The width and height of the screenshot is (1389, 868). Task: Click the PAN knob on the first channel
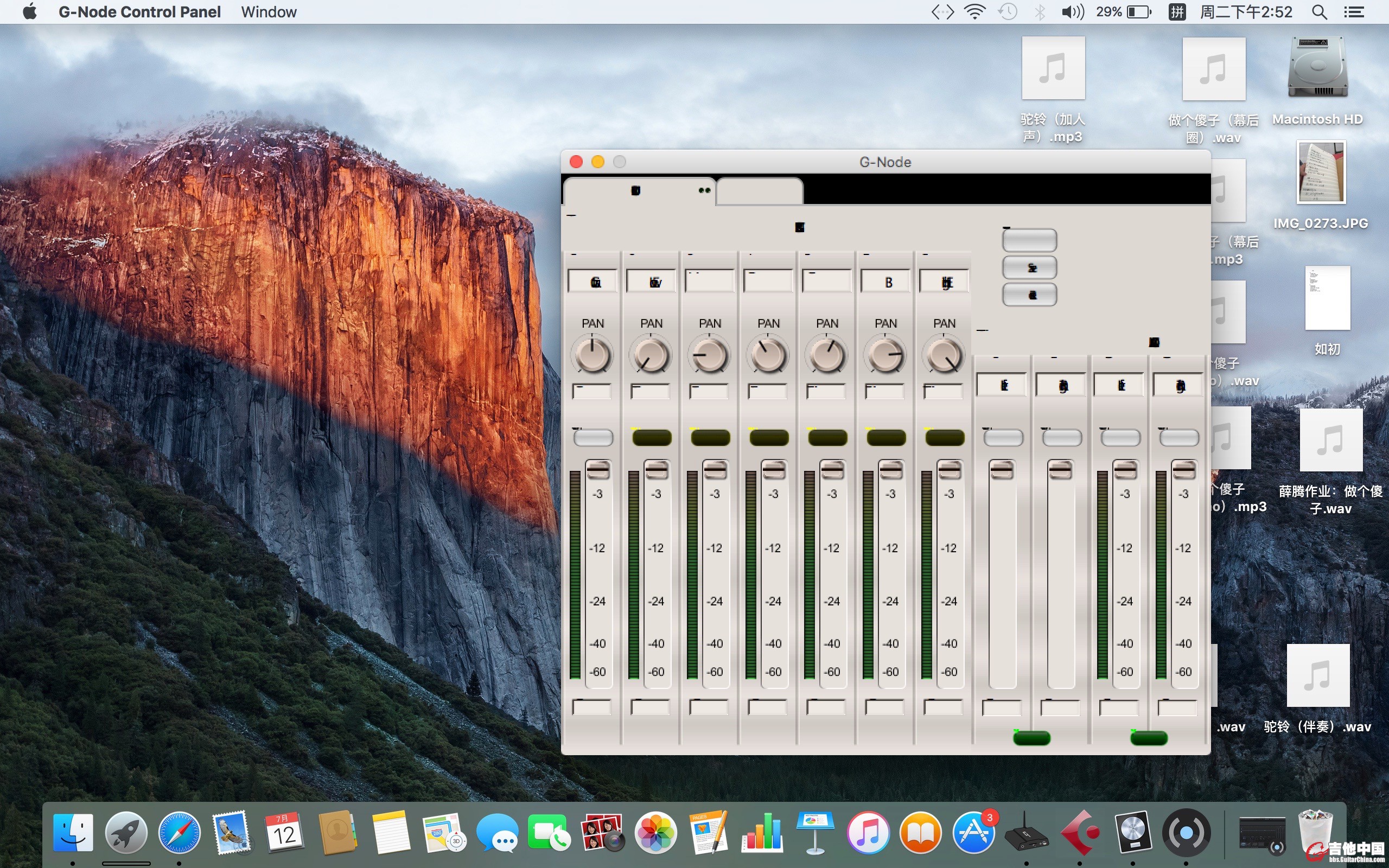click(x=593, y=355)
